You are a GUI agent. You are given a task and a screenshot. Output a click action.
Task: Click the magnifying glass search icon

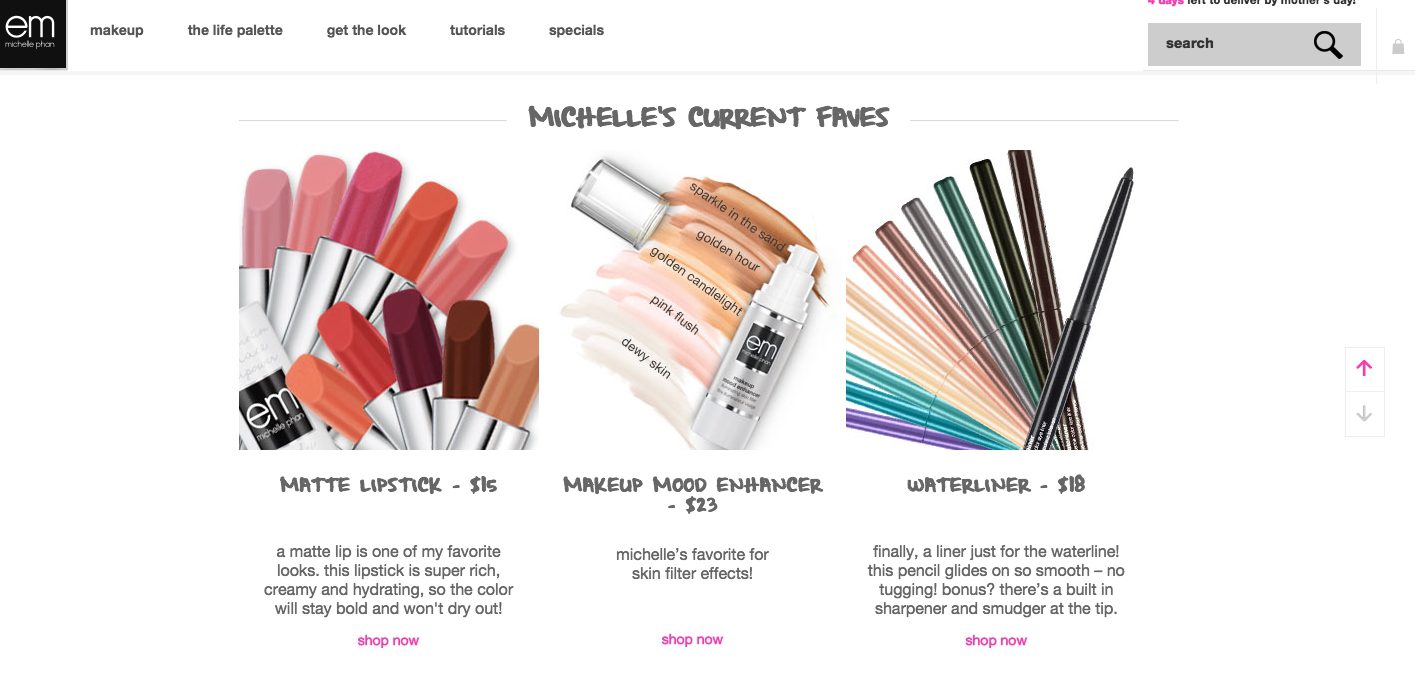point(1327,45)
